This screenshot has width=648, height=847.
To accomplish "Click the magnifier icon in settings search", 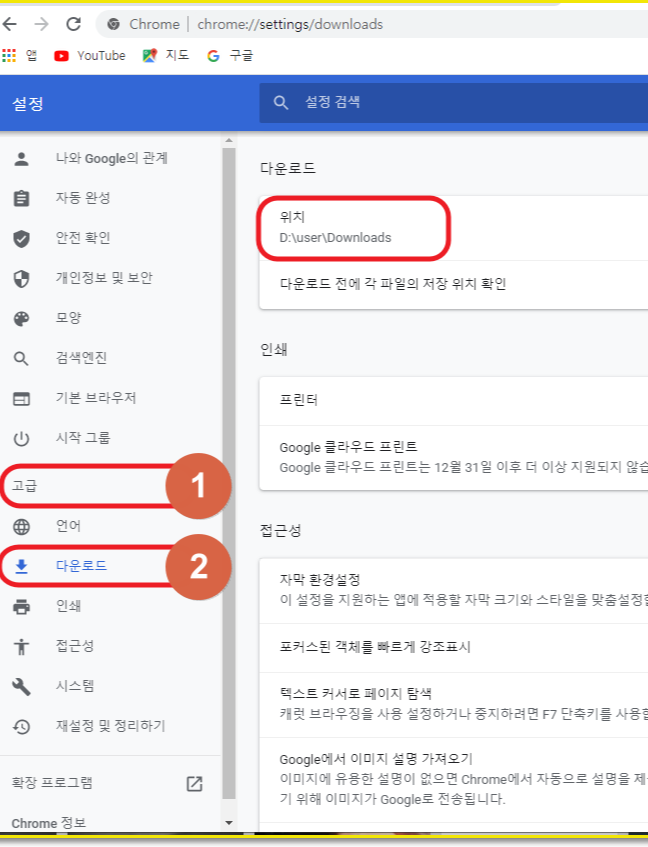I will click(x=281, y=103).
